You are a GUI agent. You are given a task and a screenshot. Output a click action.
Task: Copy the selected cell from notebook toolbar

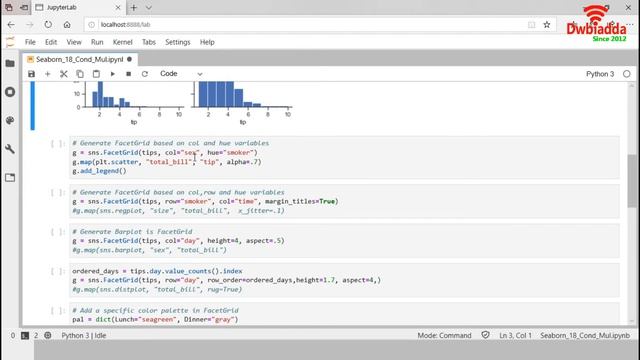(x=80, y=74)
